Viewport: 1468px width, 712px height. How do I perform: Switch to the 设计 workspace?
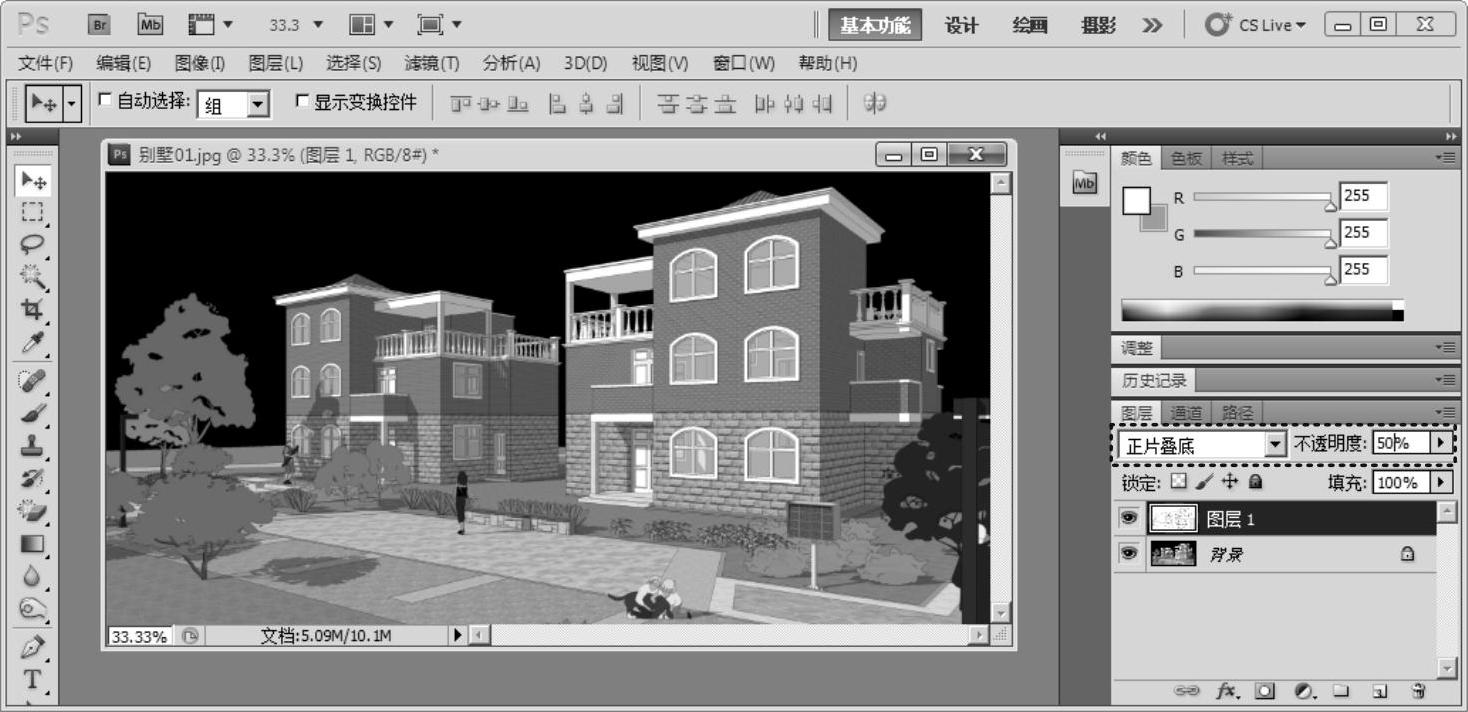coord(962,25)
